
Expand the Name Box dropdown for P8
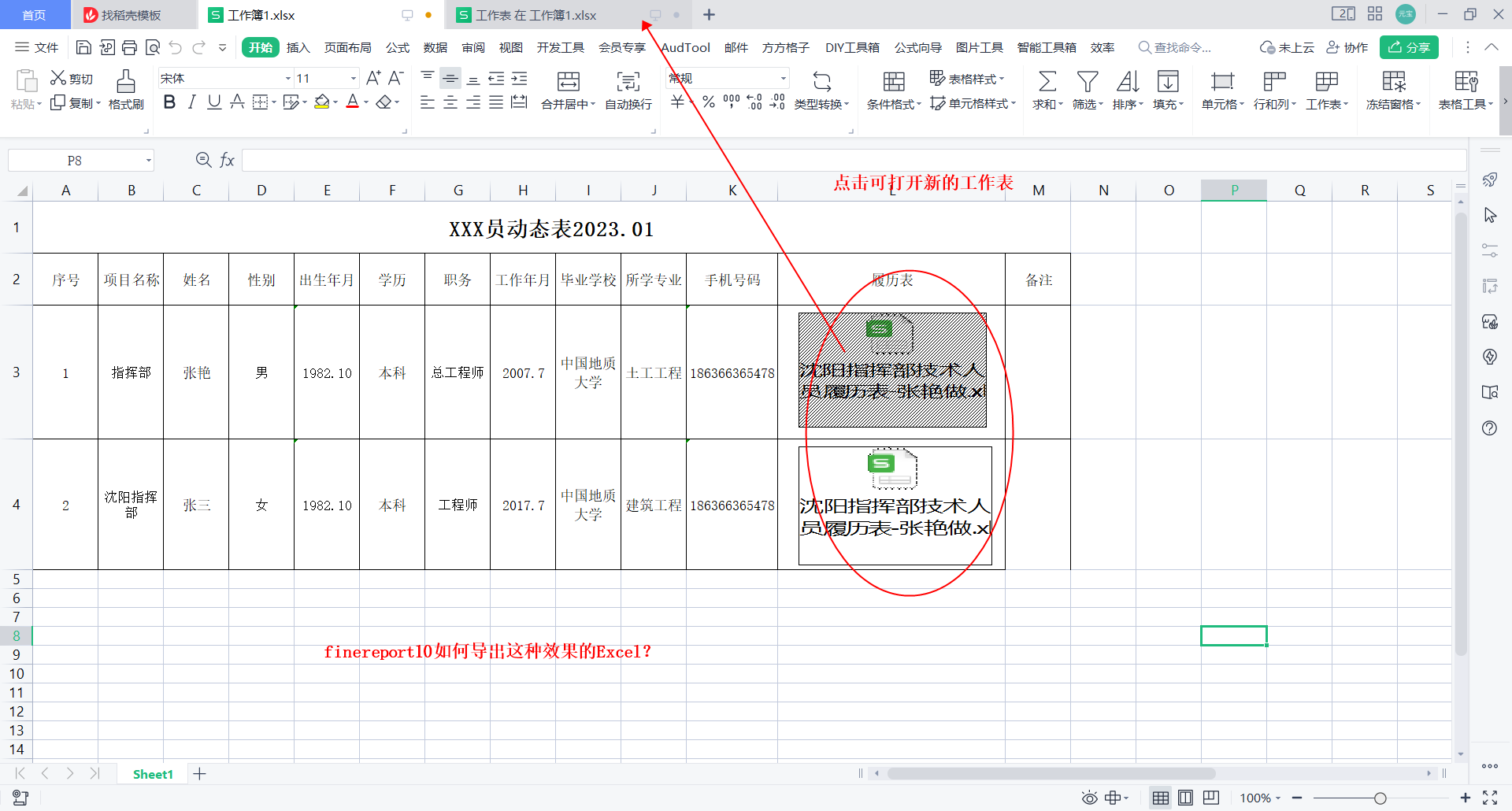point(148,161)
